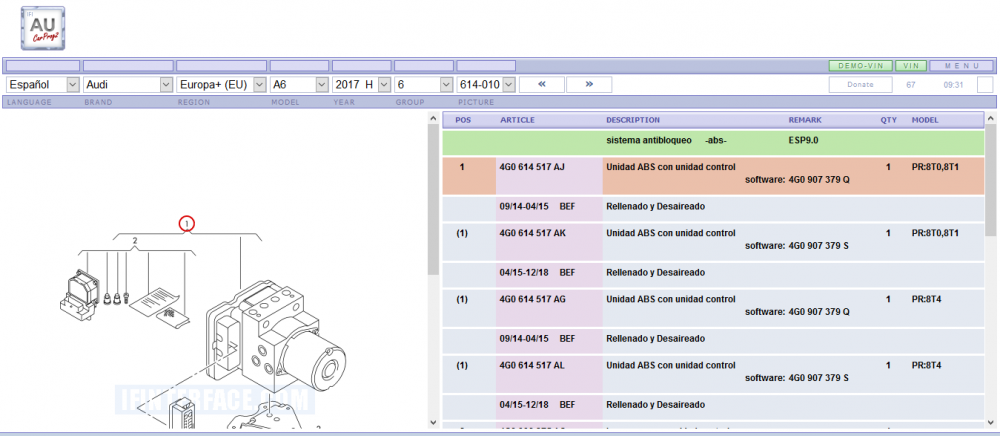The width and height of the screenshot is (1000, 436).
Task: Click the parts list vertical scrollbar thumb
Action: click(990, 180)
